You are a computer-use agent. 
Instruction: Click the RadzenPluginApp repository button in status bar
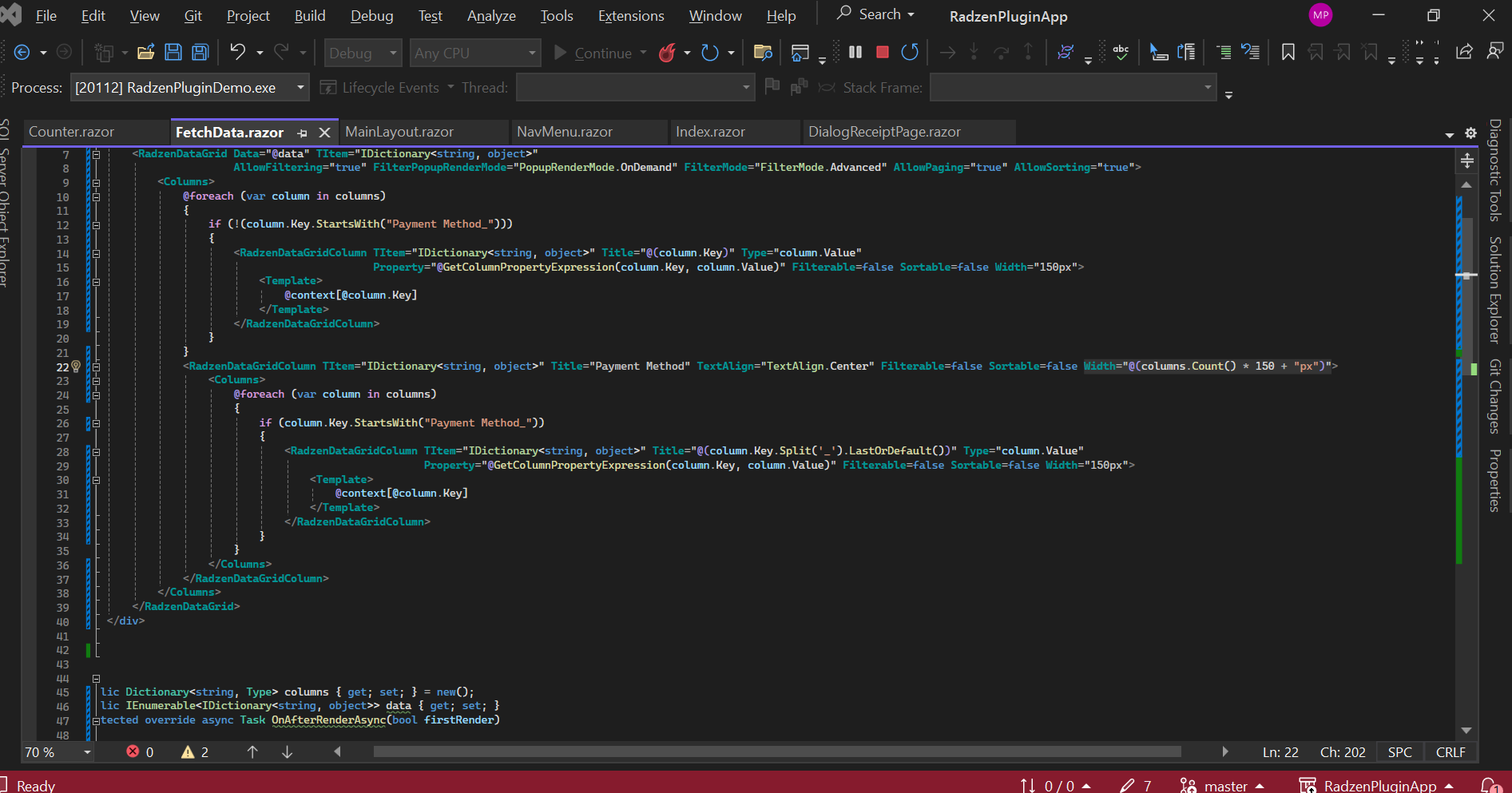[1376, 785]
